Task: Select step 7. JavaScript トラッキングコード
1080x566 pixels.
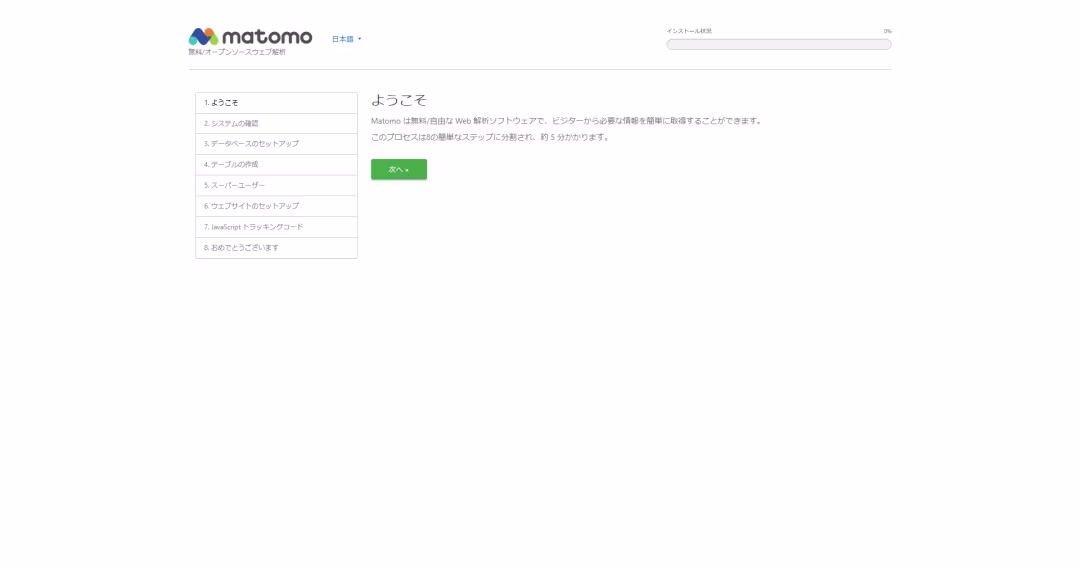Action: (276, 227)
